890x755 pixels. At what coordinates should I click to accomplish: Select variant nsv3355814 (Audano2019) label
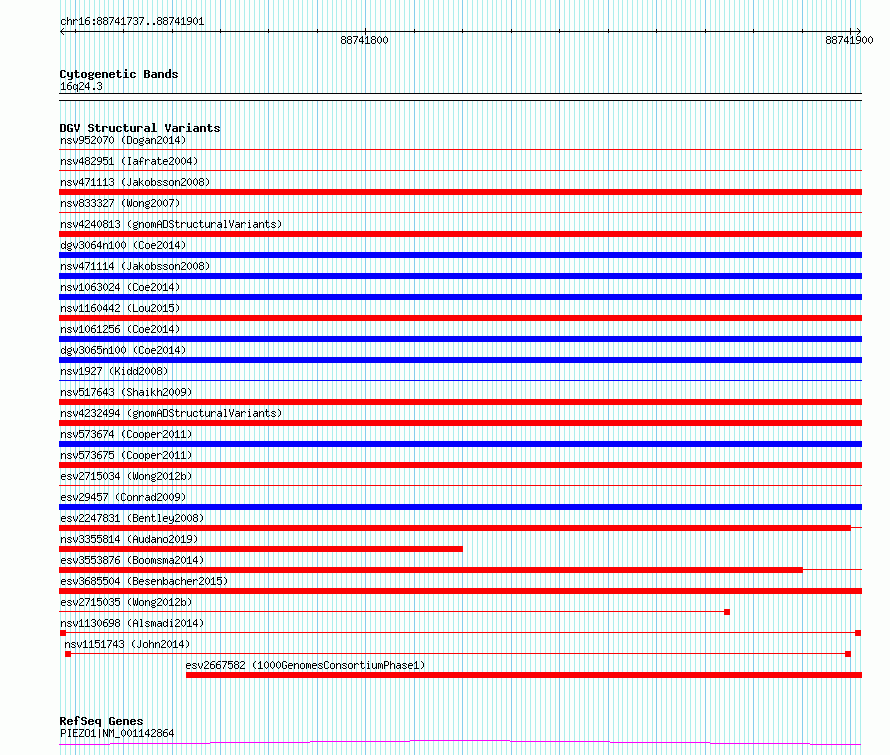129,539
